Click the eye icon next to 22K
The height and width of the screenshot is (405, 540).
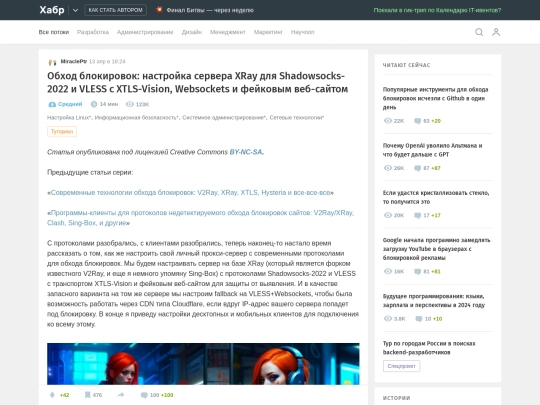pos(388,121)
